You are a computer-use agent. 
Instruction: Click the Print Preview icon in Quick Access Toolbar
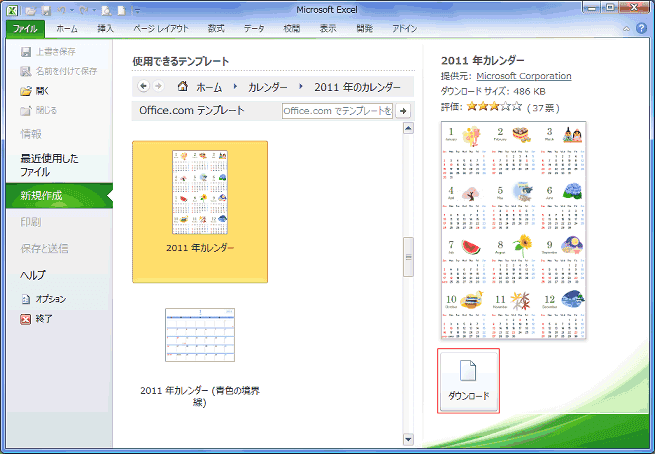point(107,11)
